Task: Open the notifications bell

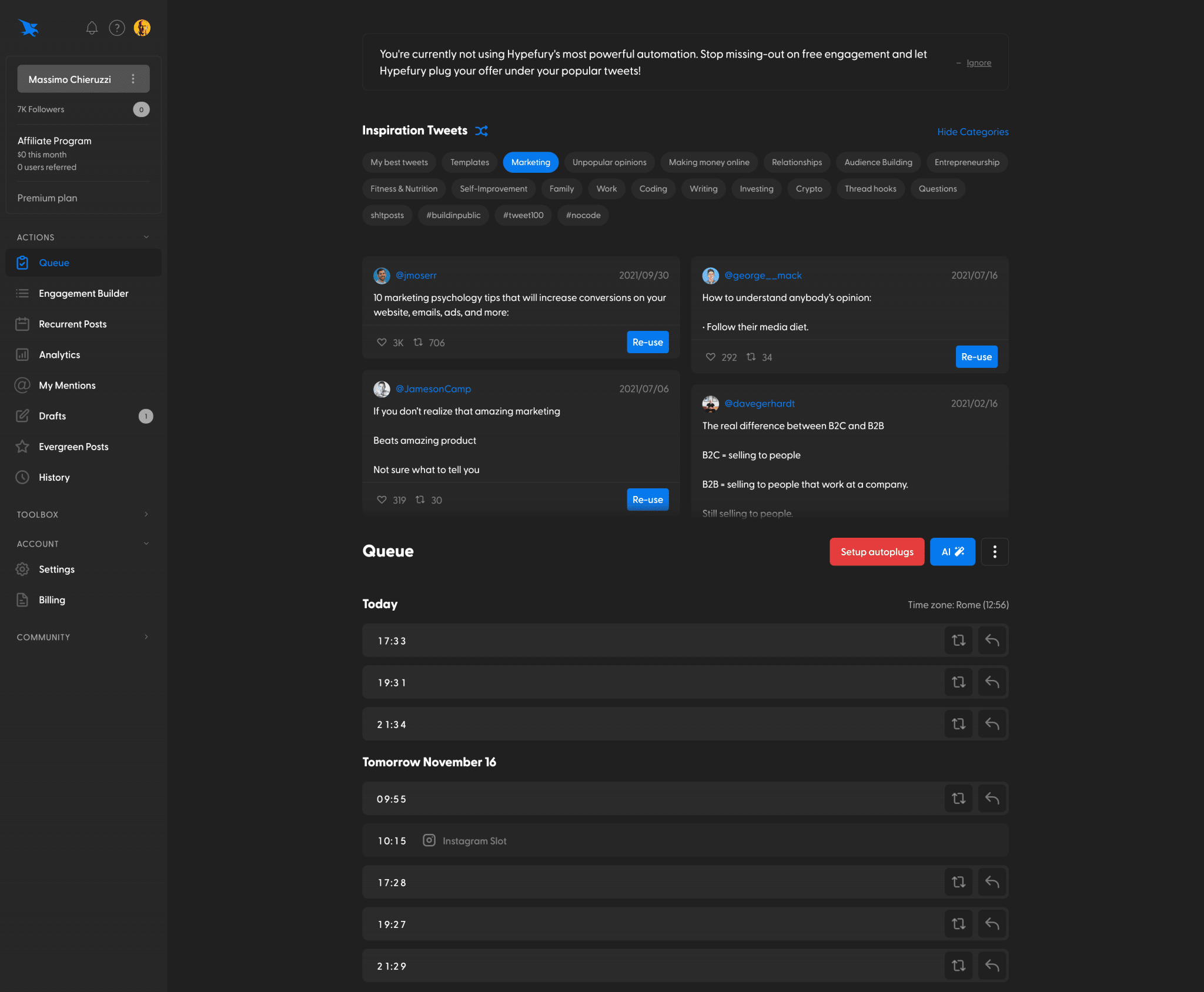Action: coord(92,28)
